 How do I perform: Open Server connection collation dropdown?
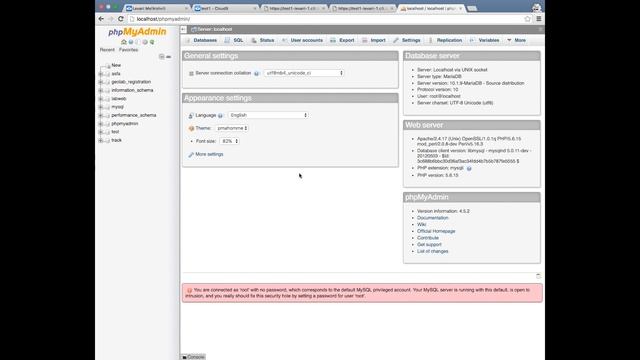[x=304, y=73]
